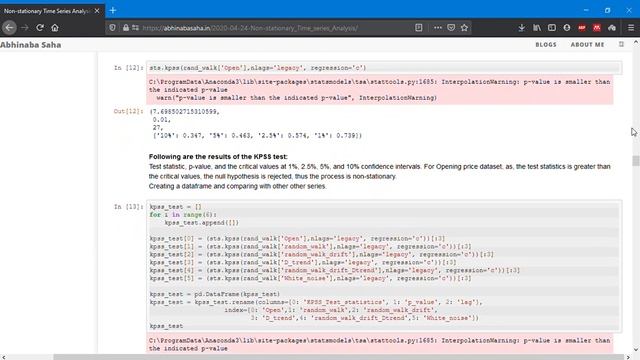Click the 'for i in range(6):' code line
This screenshot has height=360, width=640.
[183, 215]
